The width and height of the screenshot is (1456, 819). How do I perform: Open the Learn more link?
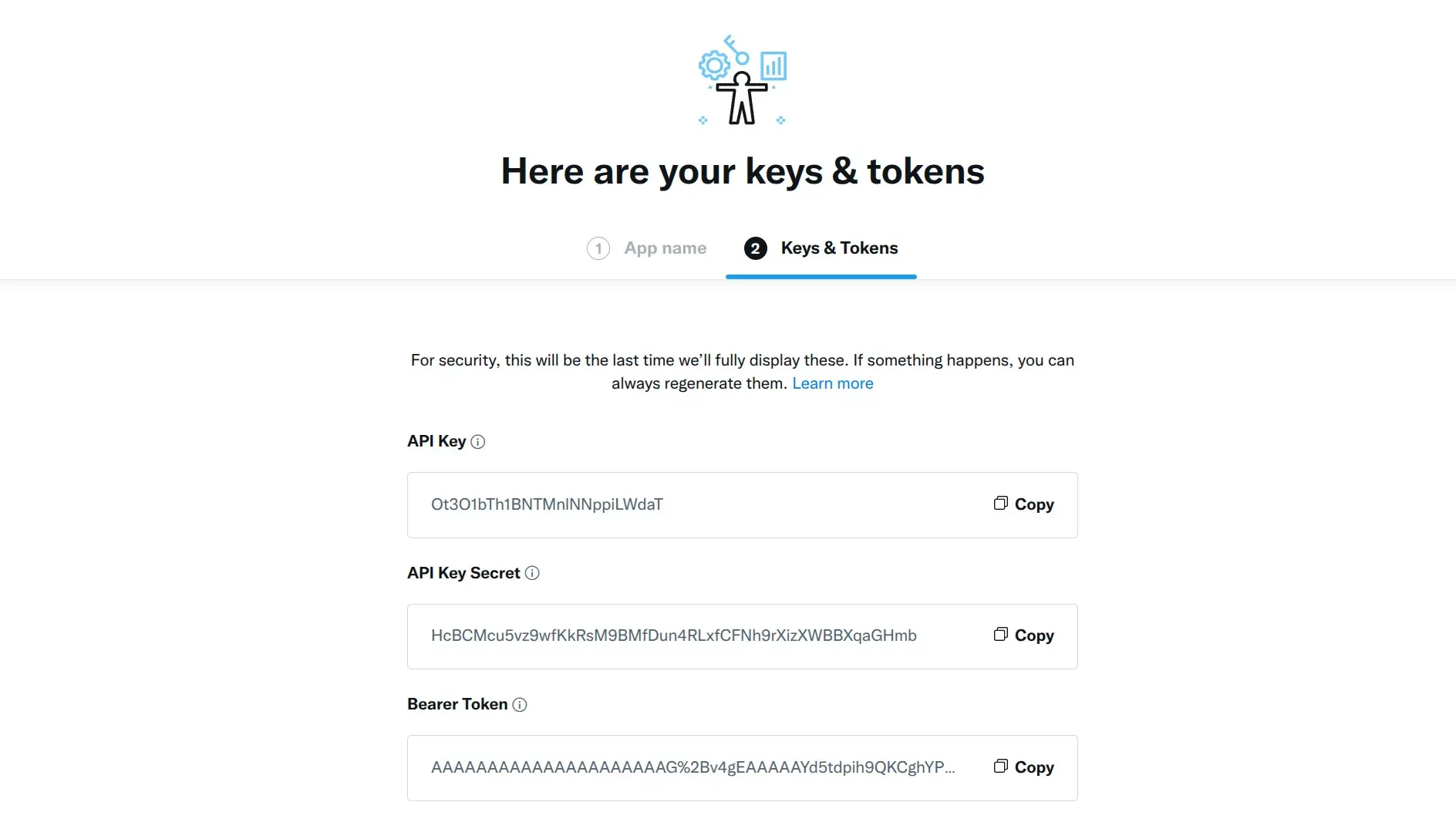pos(832,383)
